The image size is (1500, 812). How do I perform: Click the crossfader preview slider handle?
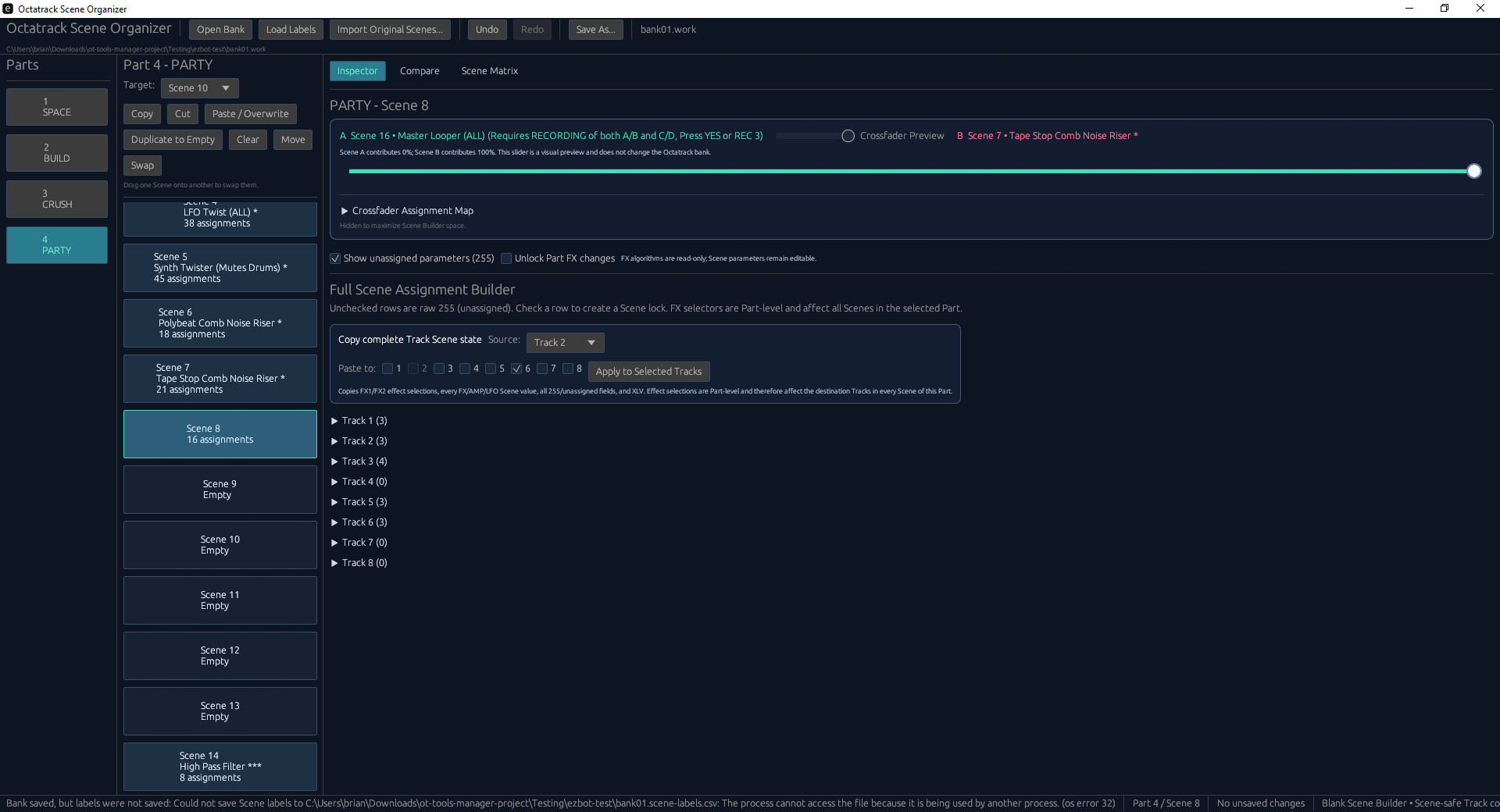1474,171
